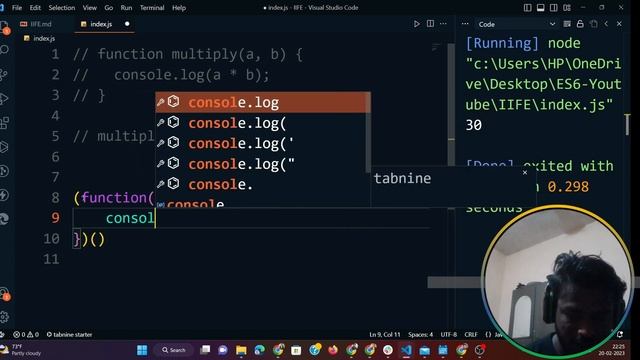Open the Run menu
This screenshot has height=360, width=640.
coord(126,8)
